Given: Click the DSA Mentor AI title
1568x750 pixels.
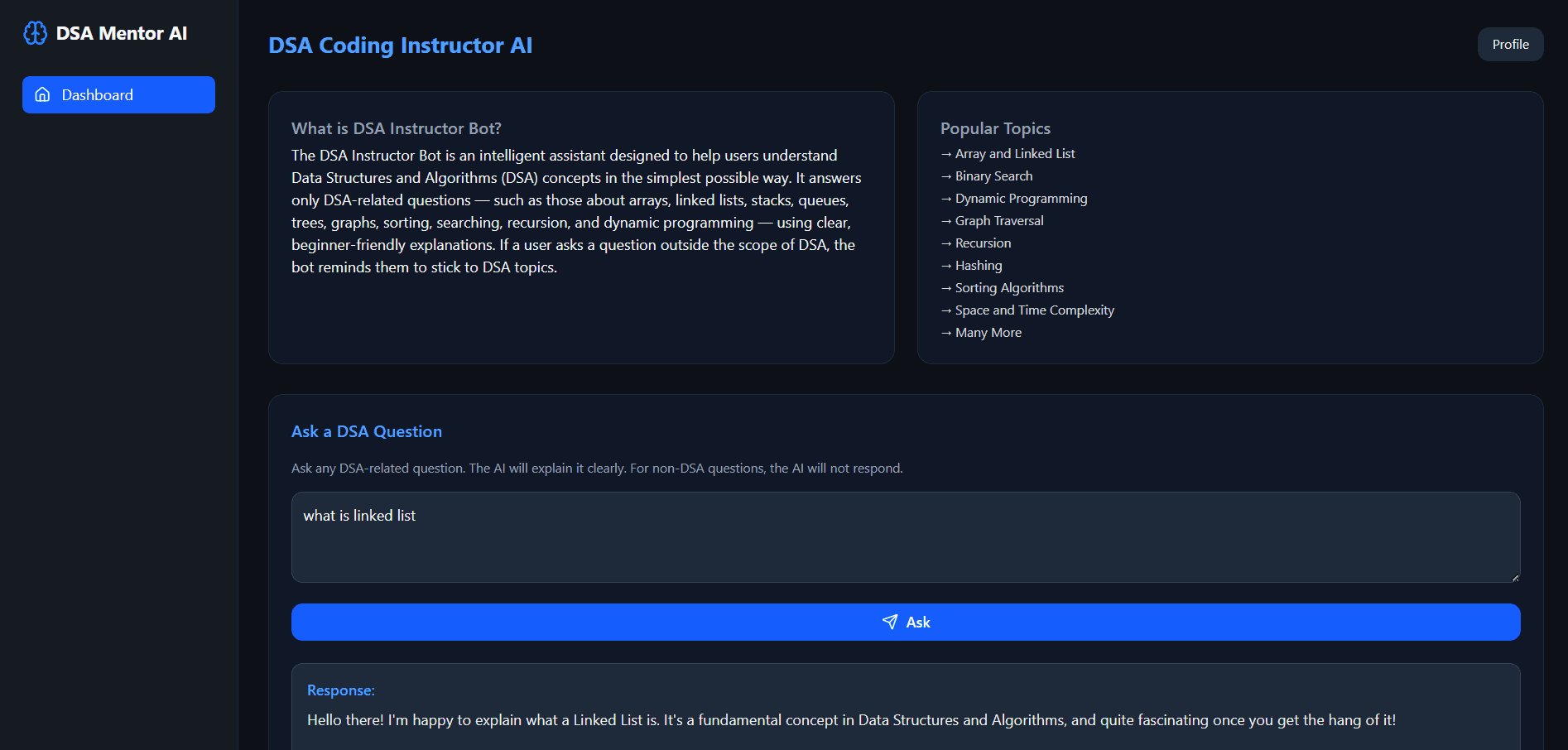Looking at the screenshot, I should coord(121,33).
